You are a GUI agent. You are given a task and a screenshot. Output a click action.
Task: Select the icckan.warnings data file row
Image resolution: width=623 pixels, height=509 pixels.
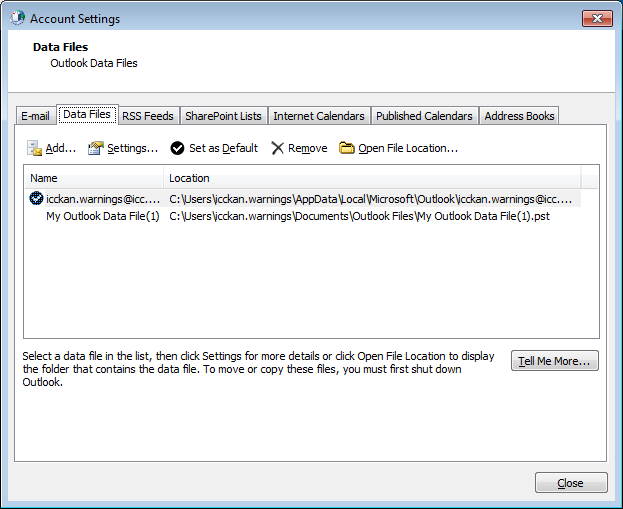pyautogui.click(x=103, y=199)
